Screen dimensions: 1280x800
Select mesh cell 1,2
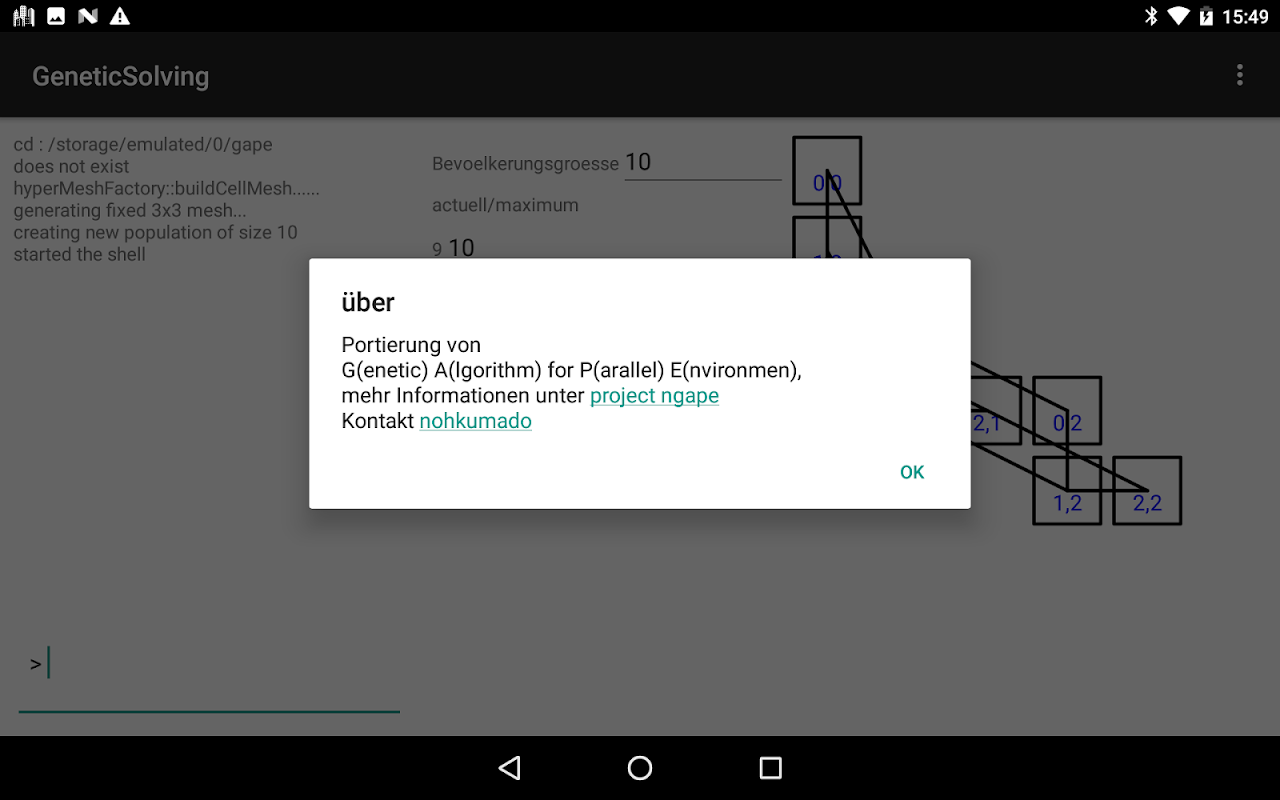click(1067, 491)
